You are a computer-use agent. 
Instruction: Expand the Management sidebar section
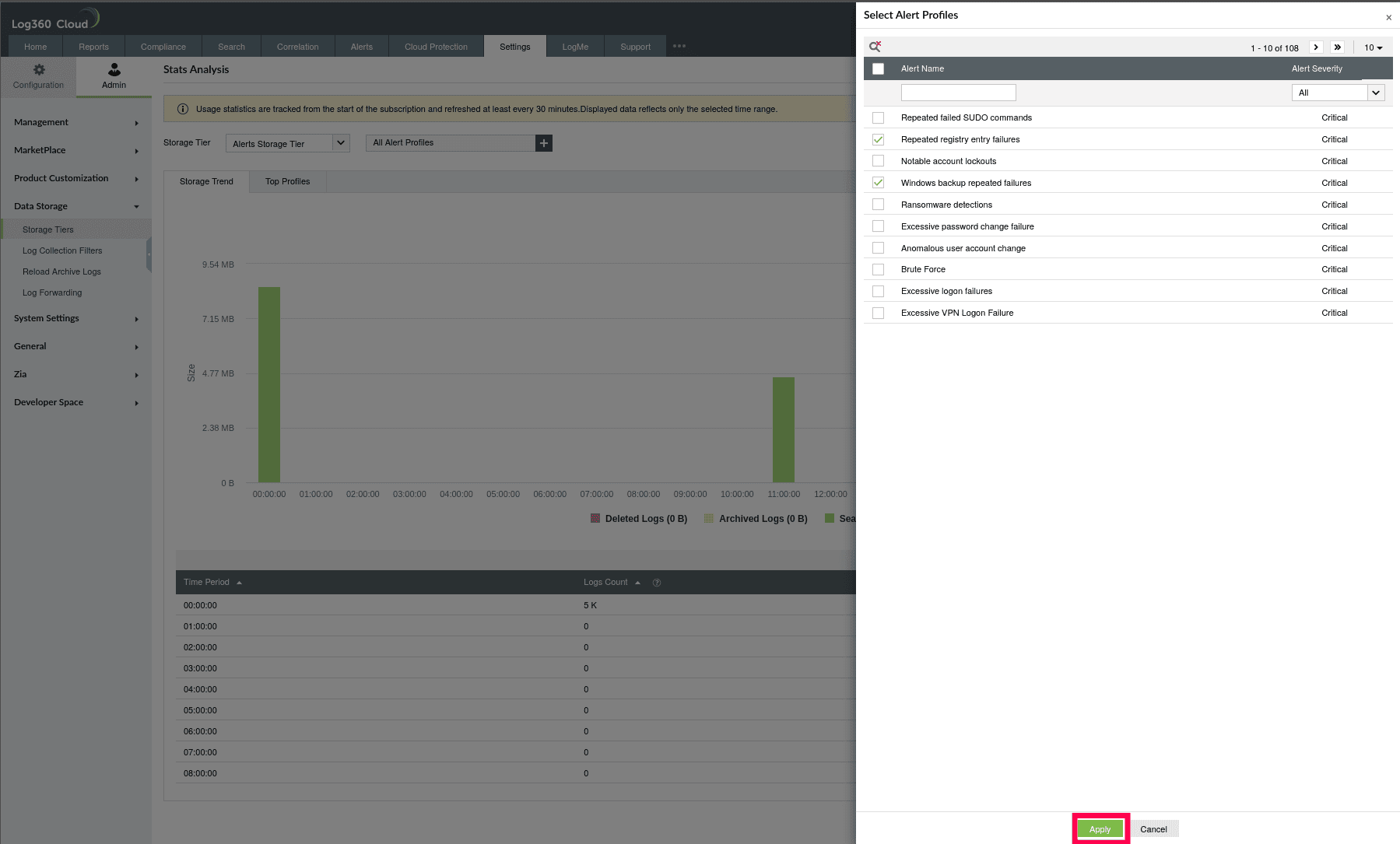75,122
